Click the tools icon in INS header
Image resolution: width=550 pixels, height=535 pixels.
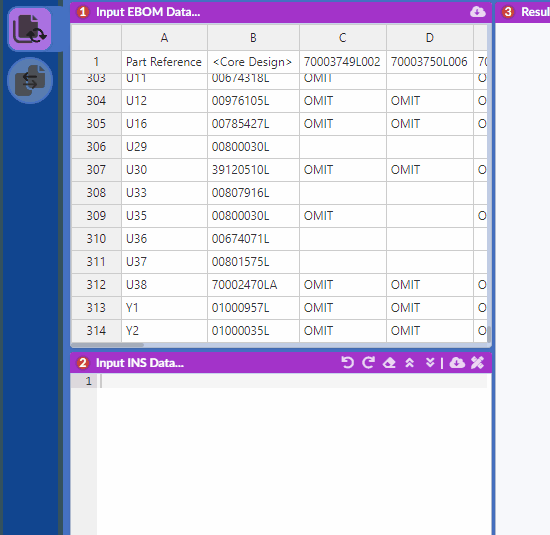[477, 362]
